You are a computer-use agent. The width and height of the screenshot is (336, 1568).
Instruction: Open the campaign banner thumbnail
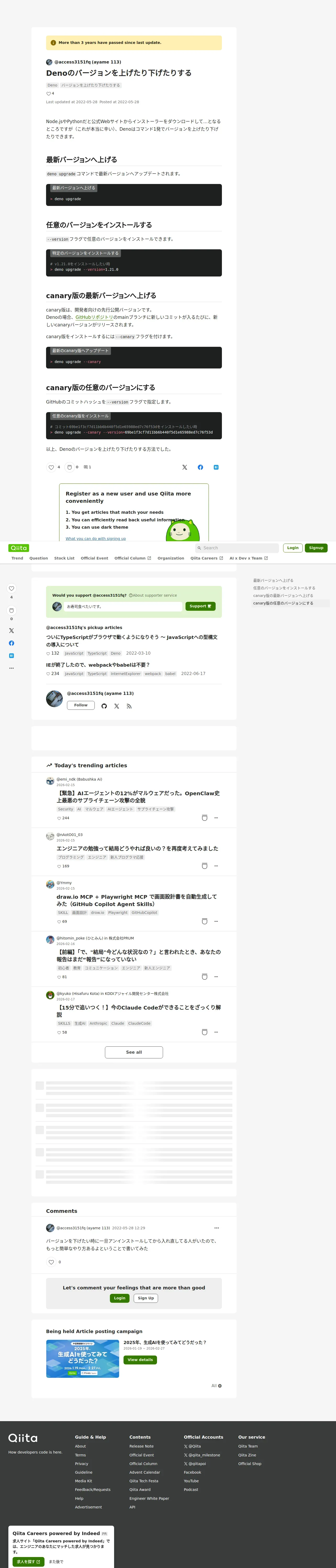point(82,1359)
